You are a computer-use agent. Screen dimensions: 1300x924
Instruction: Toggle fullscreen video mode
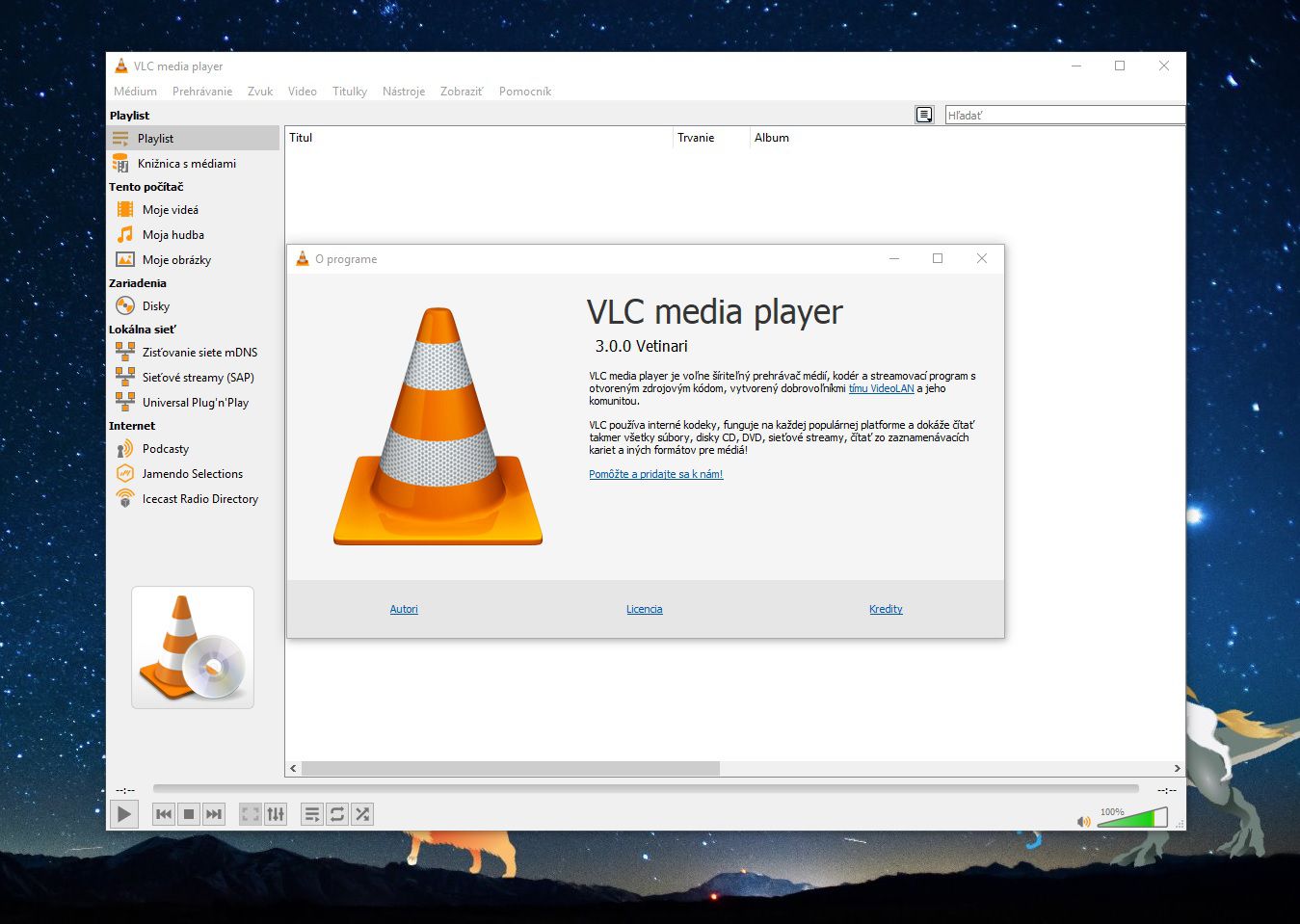click(x=251, y=814)
